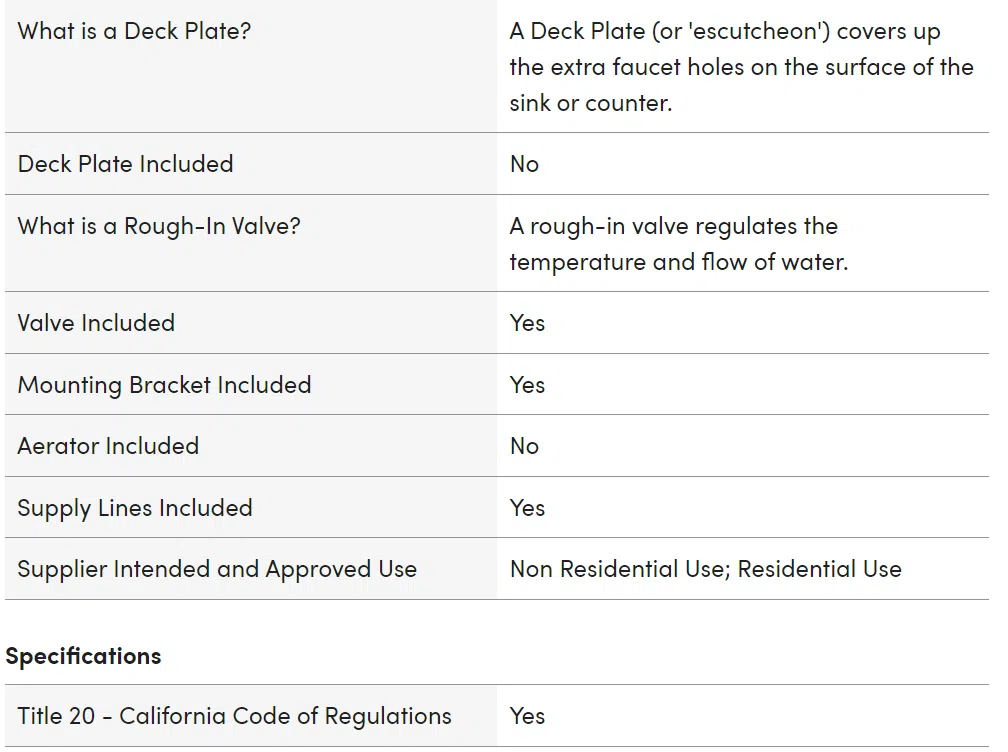Image resolution: width=1008 pixels, height=752 pixels.
Task: Click the 'Mounting Bracket Included' label
Action: point(165,385)
